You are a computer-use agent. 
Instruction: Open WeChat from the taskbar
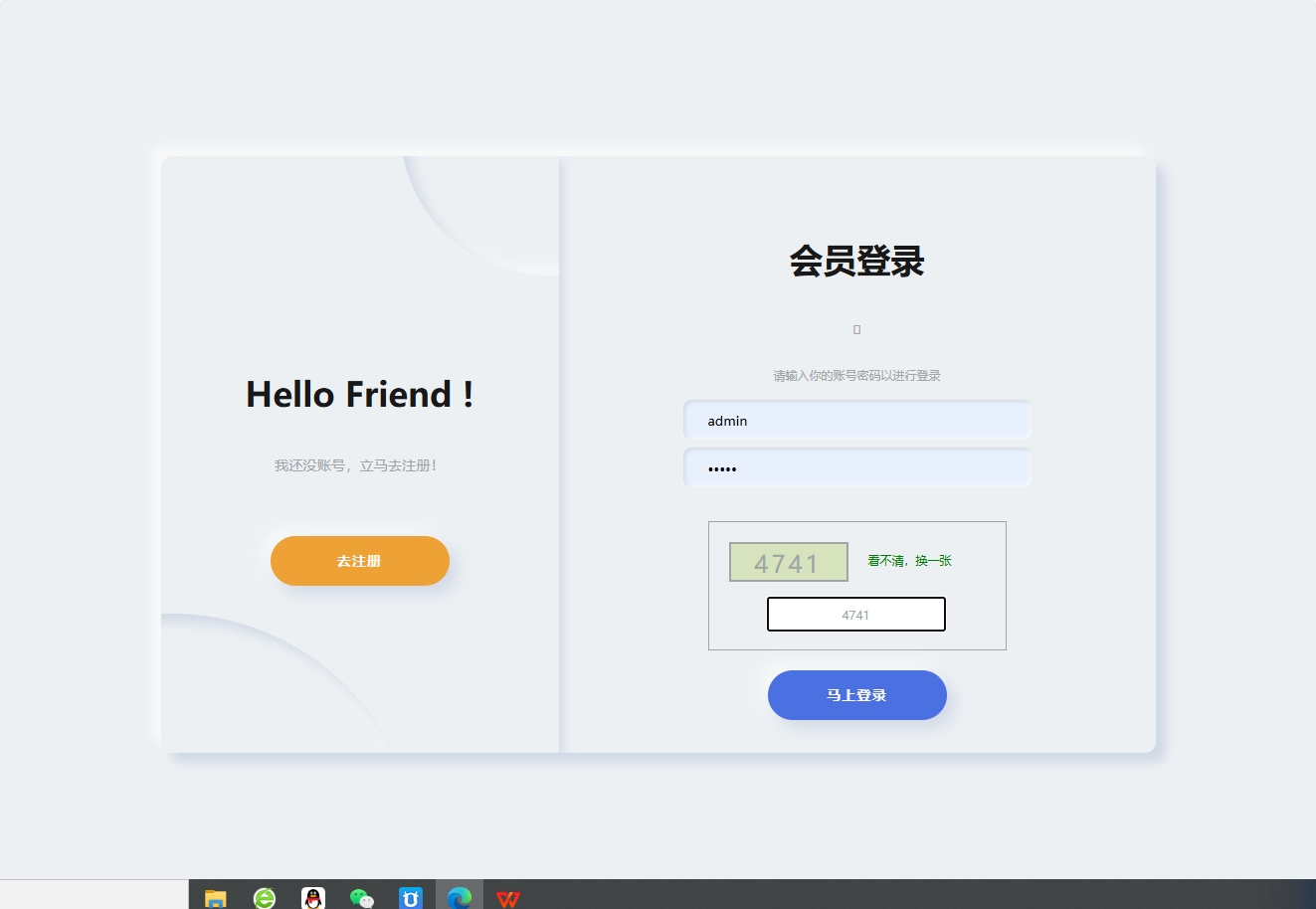(361, 898)
